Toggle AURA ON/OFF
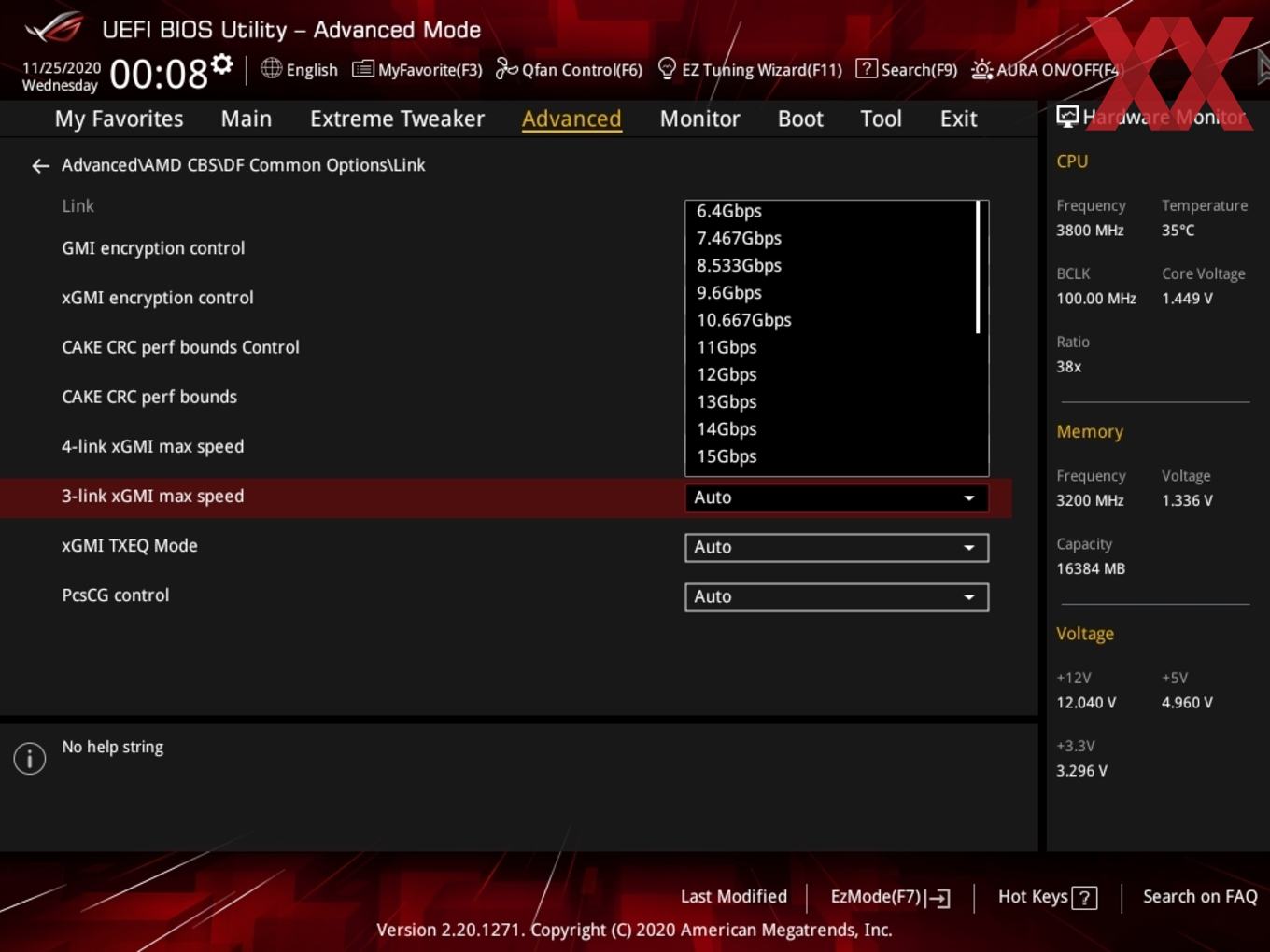Image resolution: width=1270 pixels, height=952 pixels. point(1045,69)
